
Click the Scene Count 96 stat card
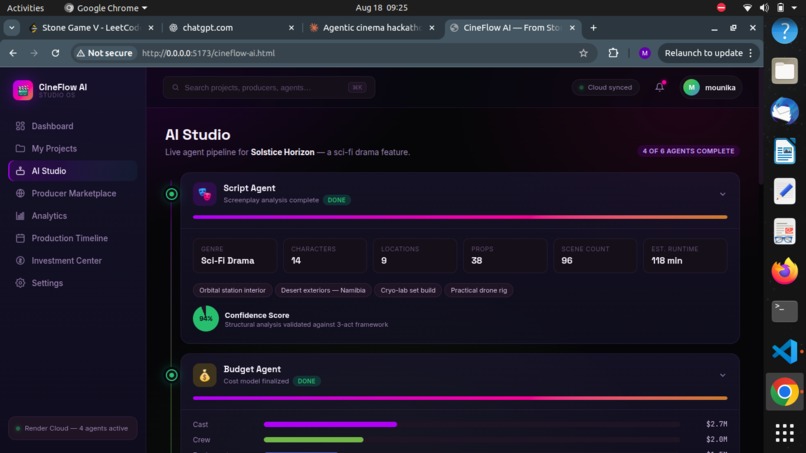(595, 256)
